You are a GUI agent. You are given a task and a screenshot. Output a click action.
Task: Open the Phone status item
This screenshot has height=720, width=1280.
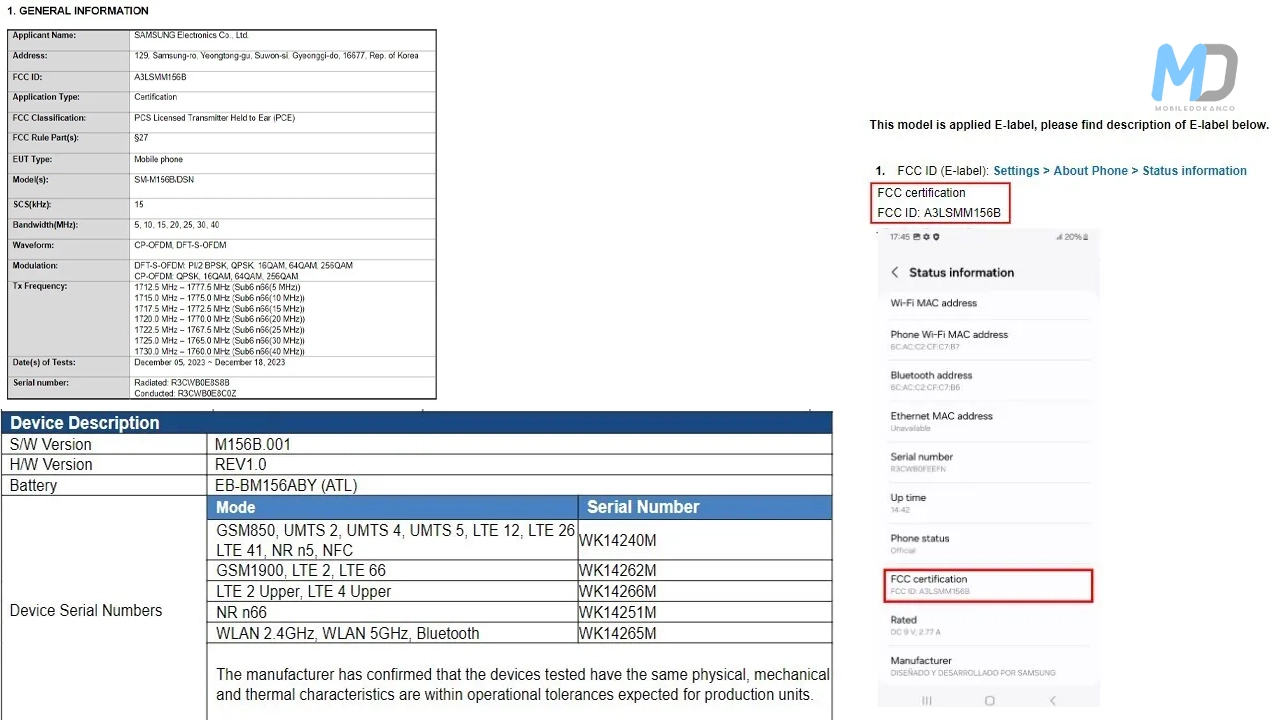coord(919,543)
